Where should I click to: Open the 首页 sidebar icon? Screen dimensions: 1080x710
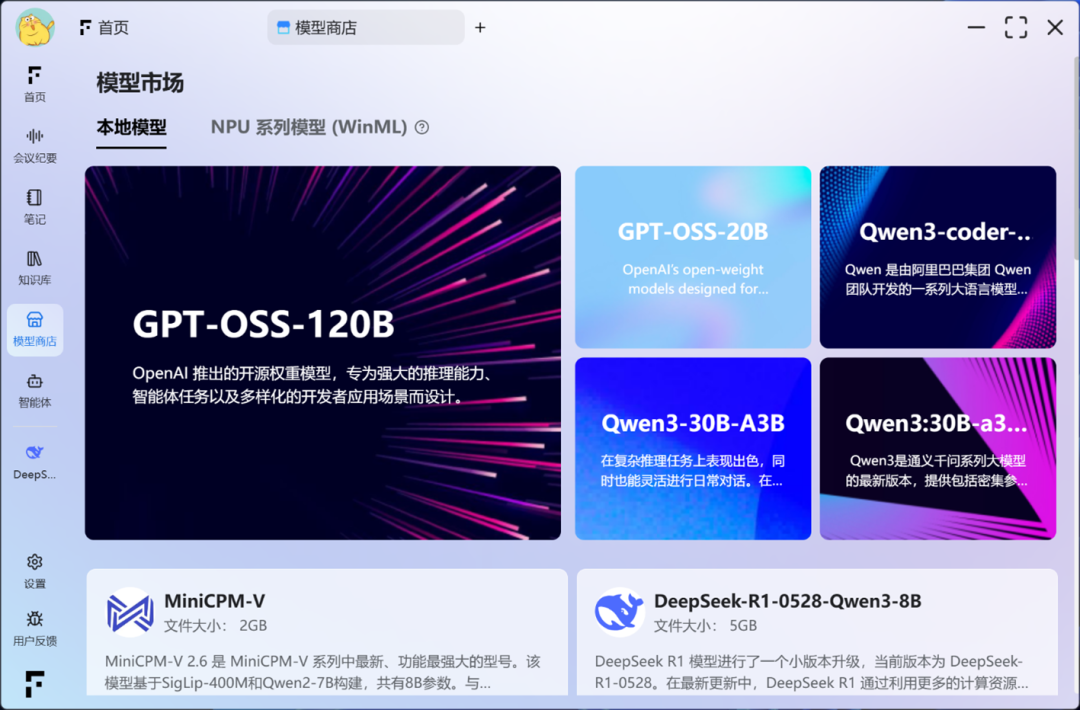tap(34, 84)
